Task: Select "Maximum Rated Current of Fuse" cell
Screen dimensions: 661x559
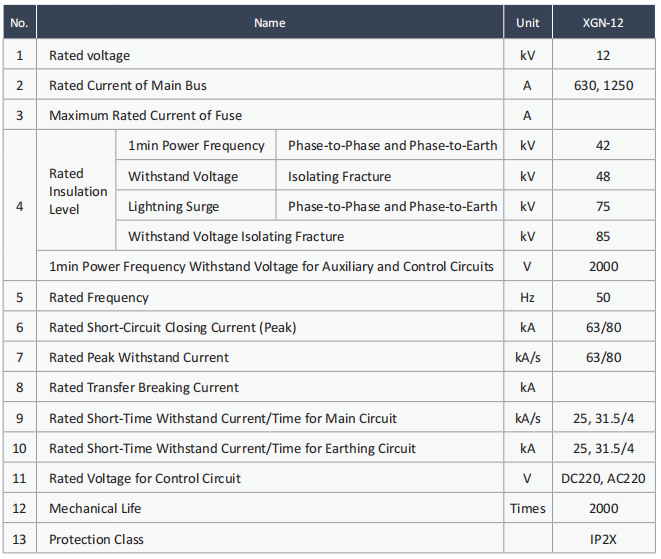Action: tap(145, 116)
